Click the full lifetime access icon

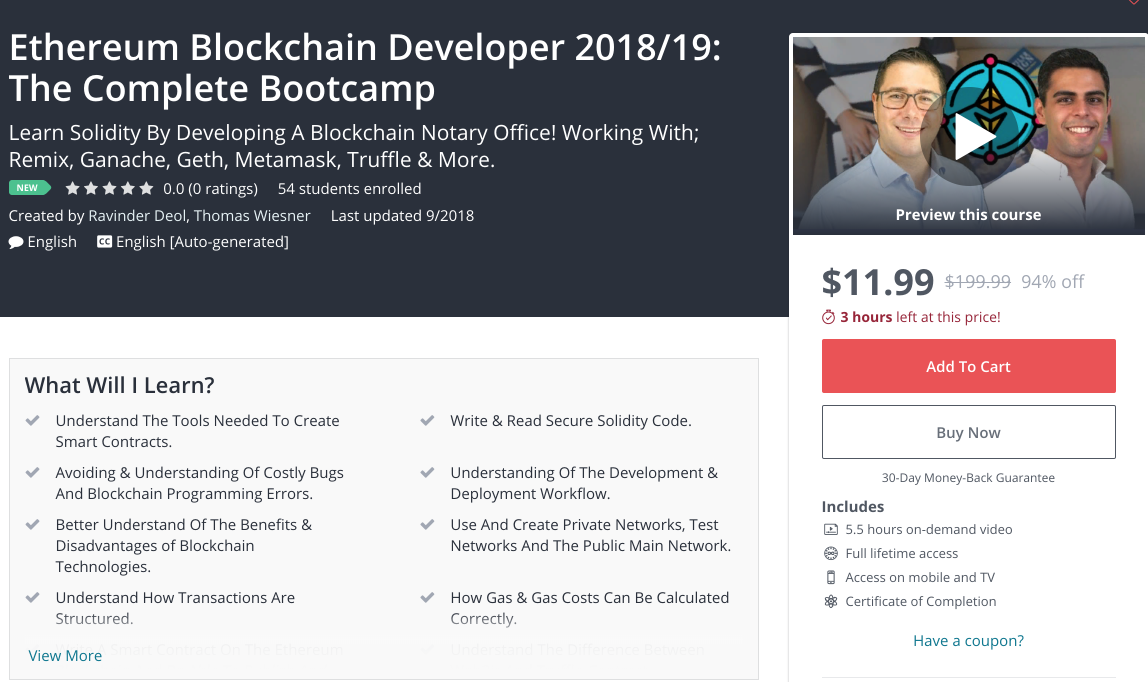(x=830, y=554)
